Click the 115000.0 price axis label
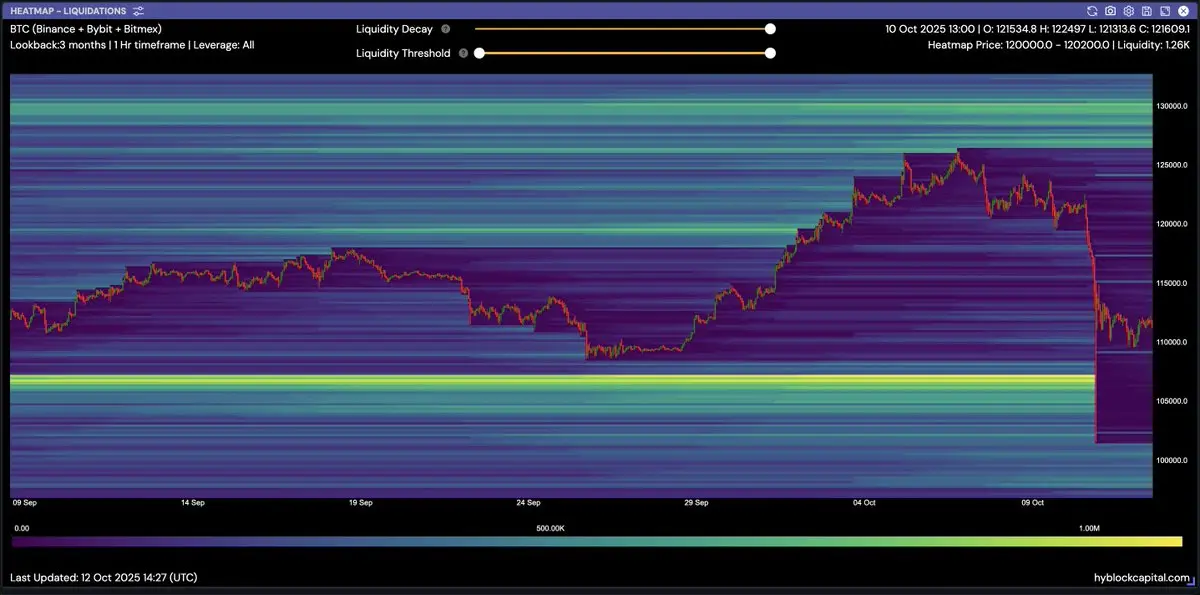Image resolution: width=1200 pixels, height=595 pixels. pos(1172,283)
